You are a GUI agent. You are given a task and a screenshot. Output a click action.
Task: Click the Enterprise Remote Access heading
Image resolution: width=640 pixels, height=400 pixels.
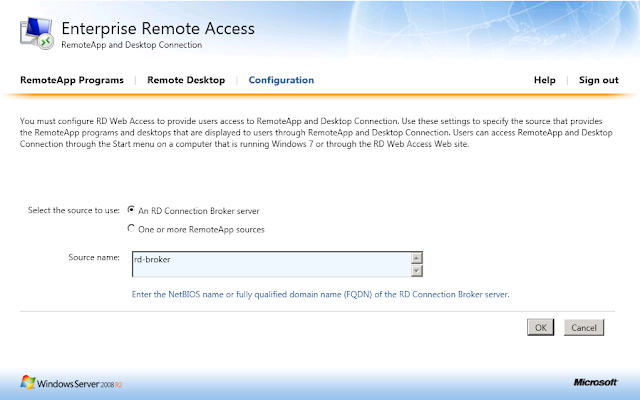click(x=158, y=29)
